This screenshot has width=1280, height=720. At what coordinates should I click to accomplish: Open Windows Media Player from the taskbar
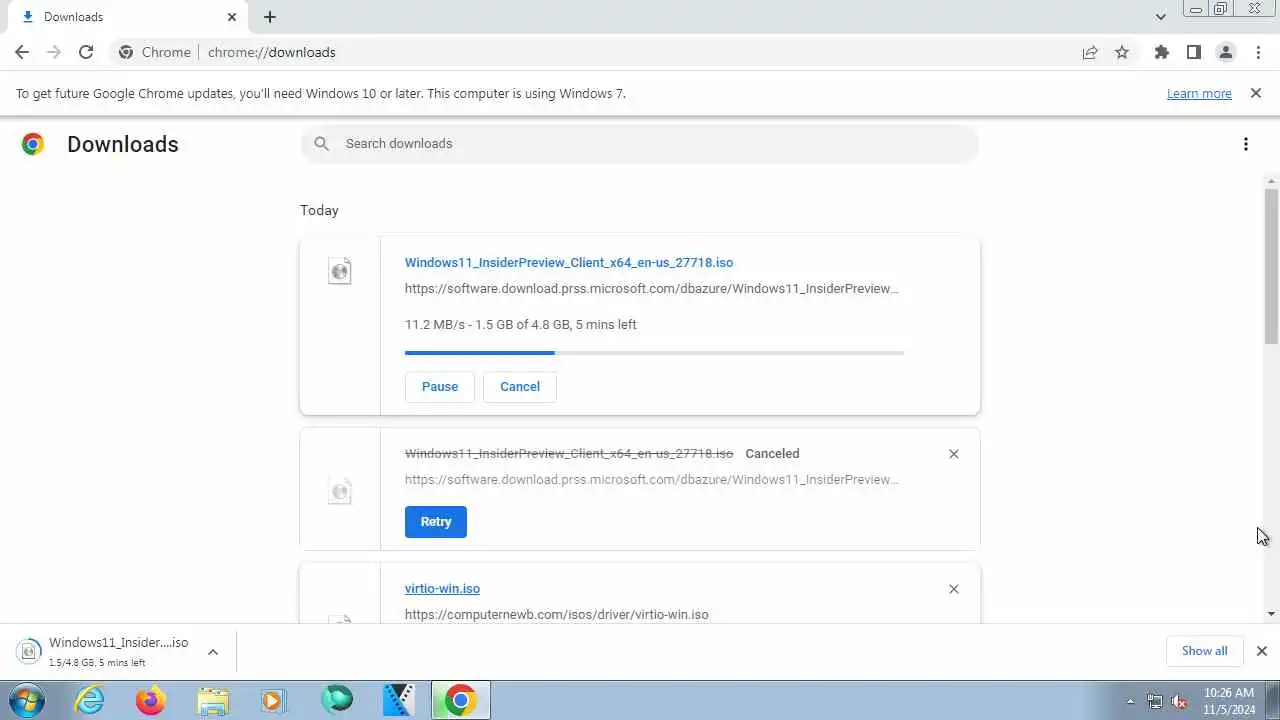point(274,700)
